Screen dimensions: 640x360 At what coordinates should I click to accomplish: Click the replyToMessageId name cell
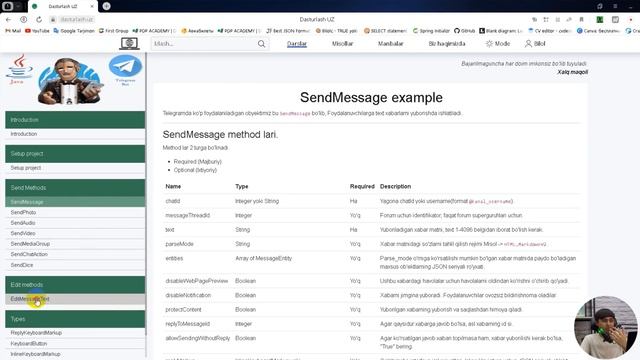(187, 324)
